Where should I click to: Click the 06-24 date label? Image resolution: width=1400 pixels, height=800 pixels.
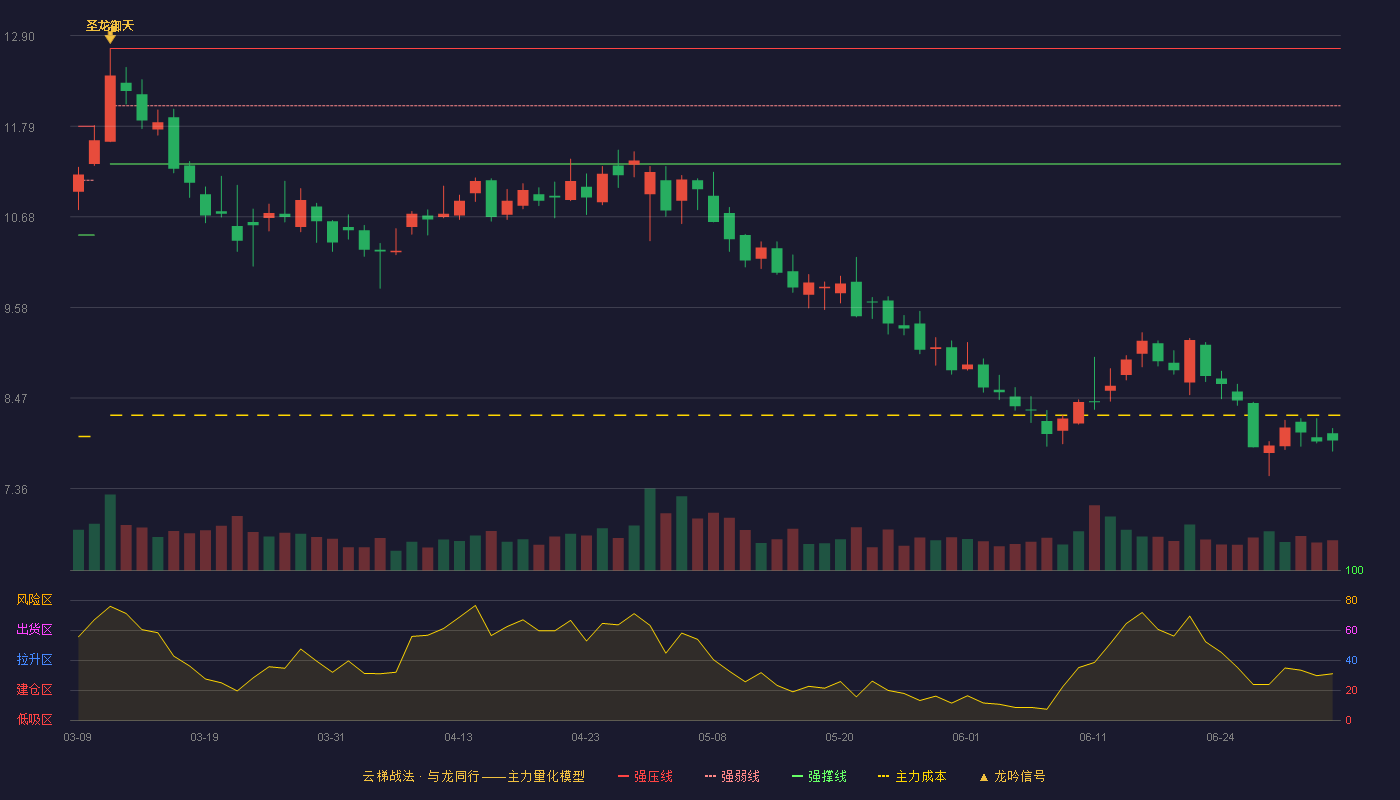(x=1220, y=737)
